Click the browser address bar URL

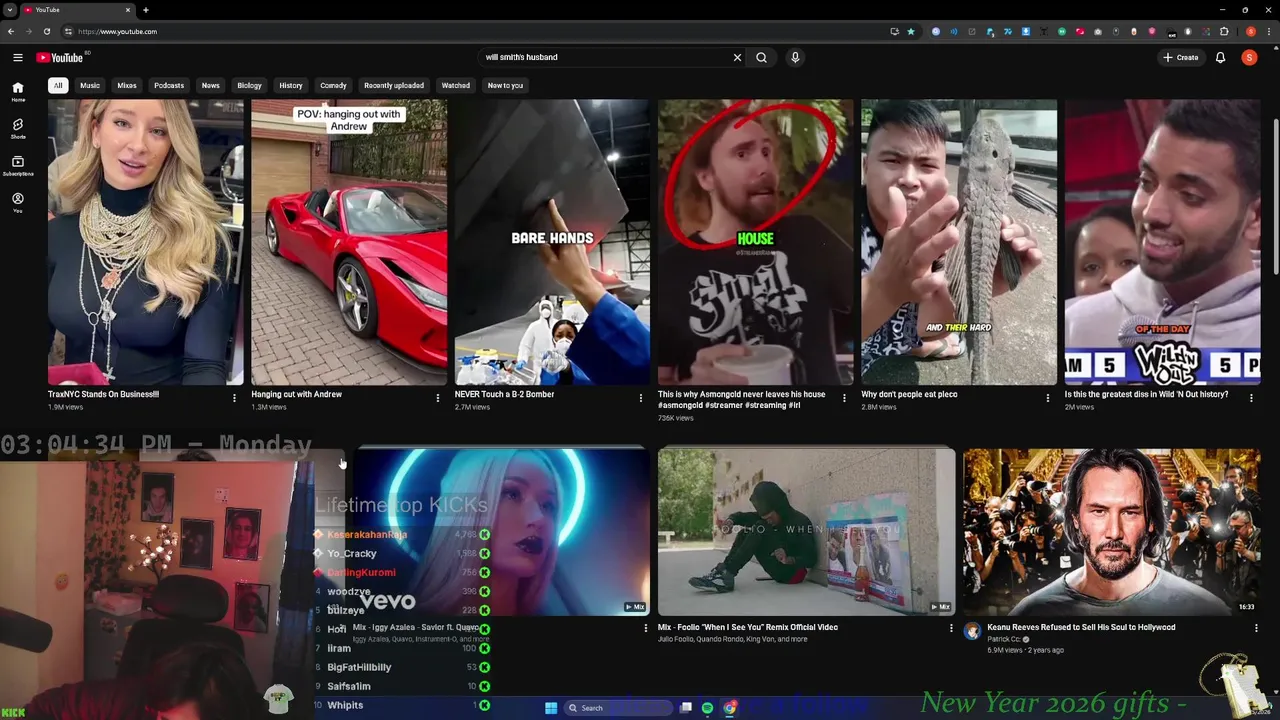[118, 31]
